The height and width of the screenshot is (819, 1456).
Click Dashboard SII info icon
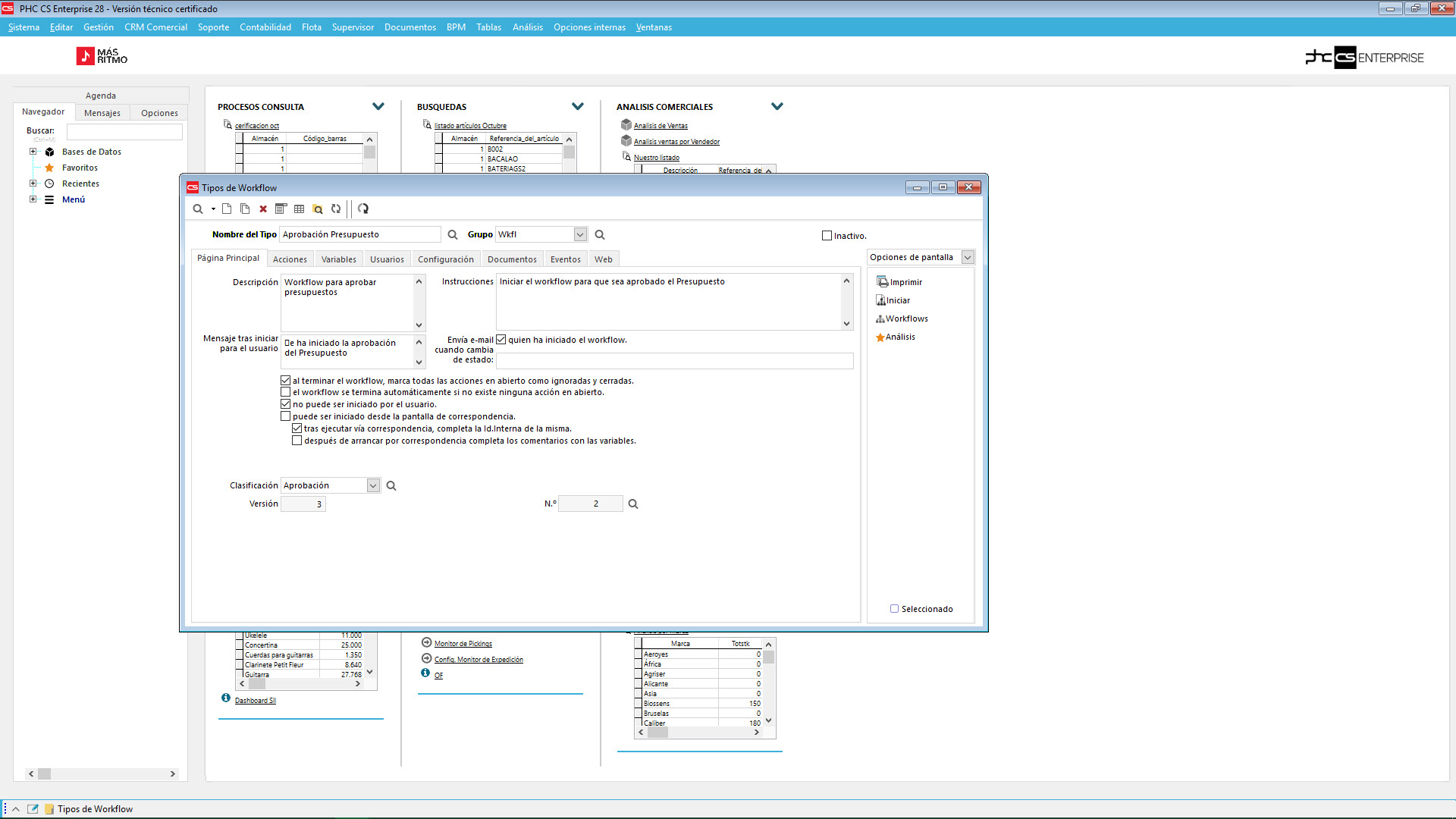226,698
